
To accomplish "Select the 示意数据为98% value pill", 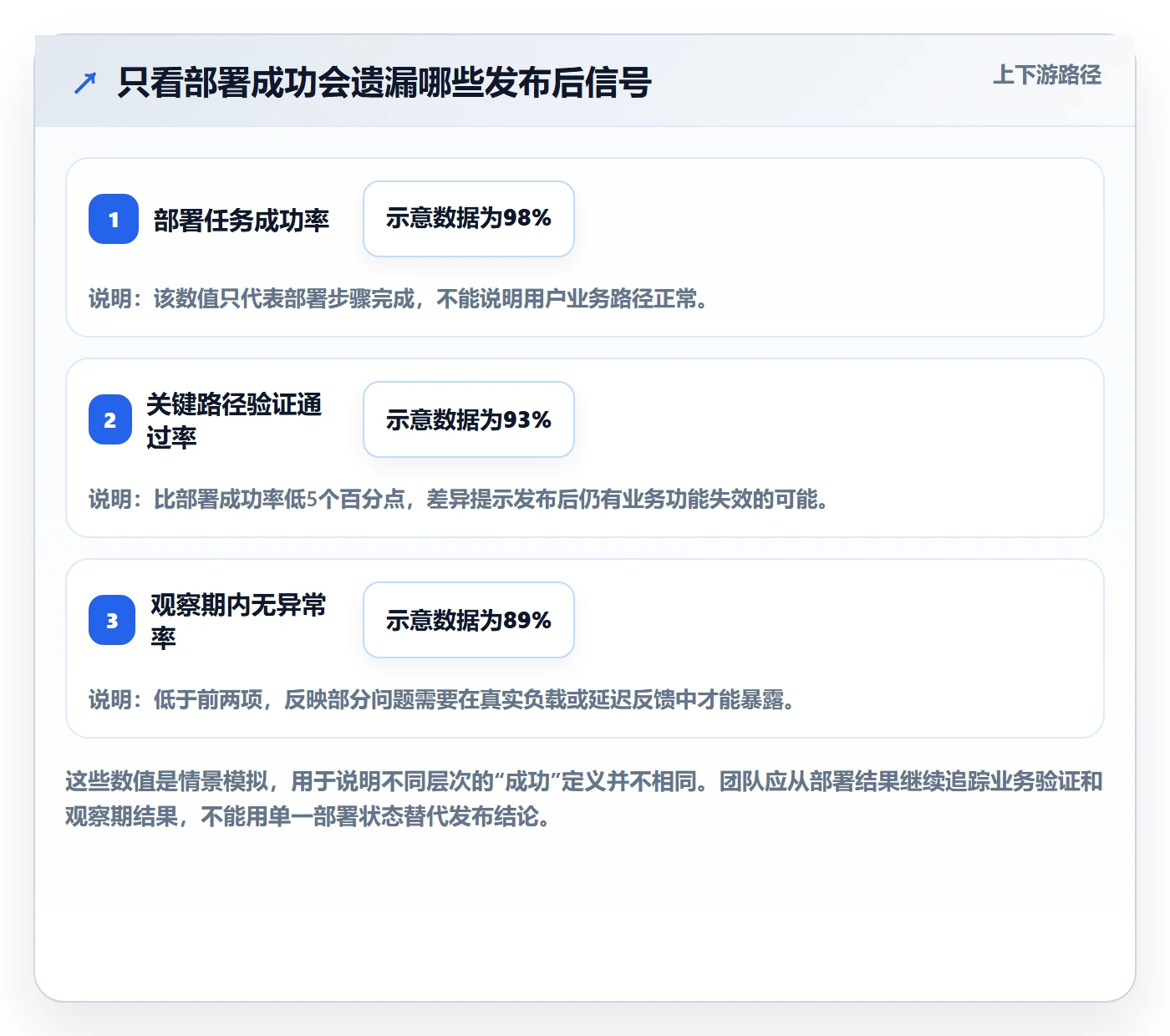I will point(469,219).
